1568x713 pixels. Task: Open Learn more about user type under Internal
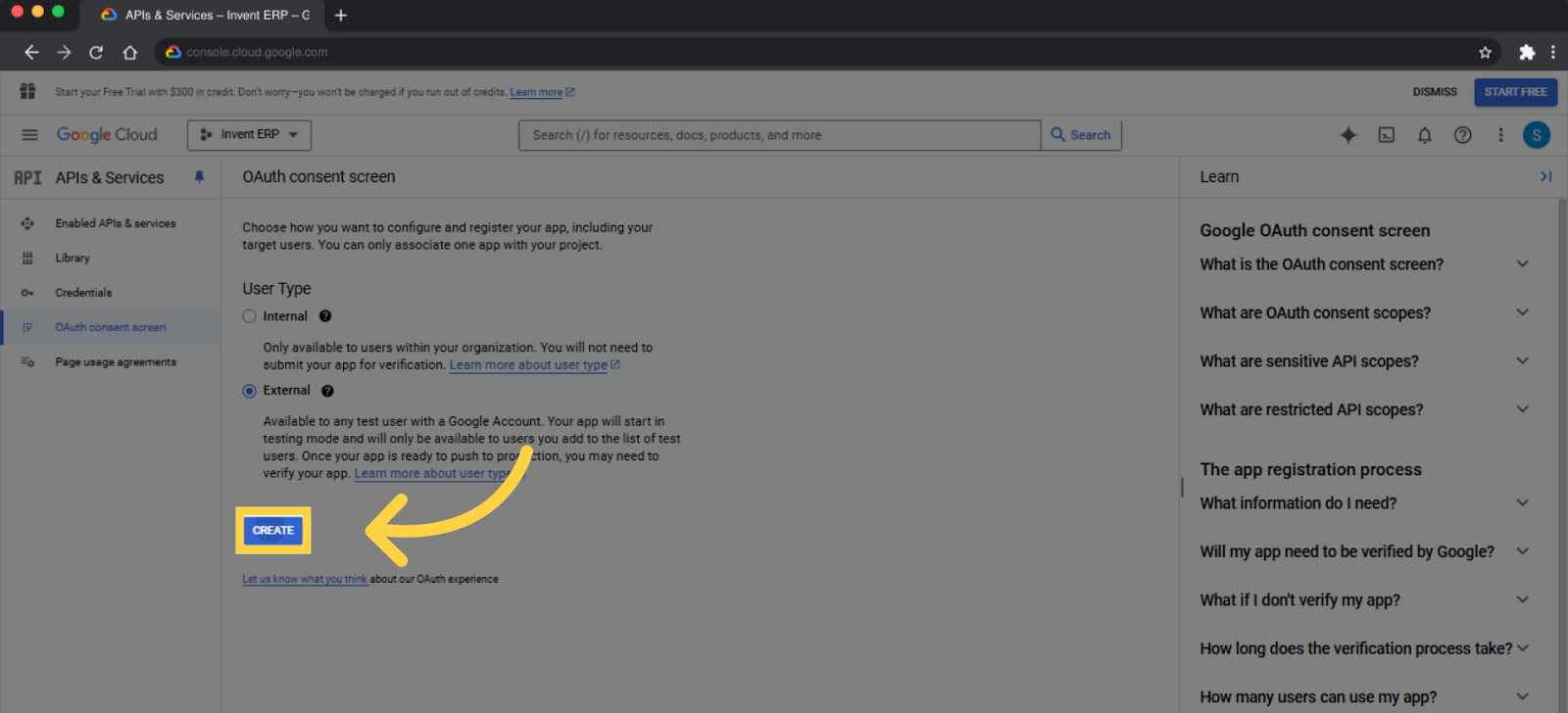[x=534, y=365]
